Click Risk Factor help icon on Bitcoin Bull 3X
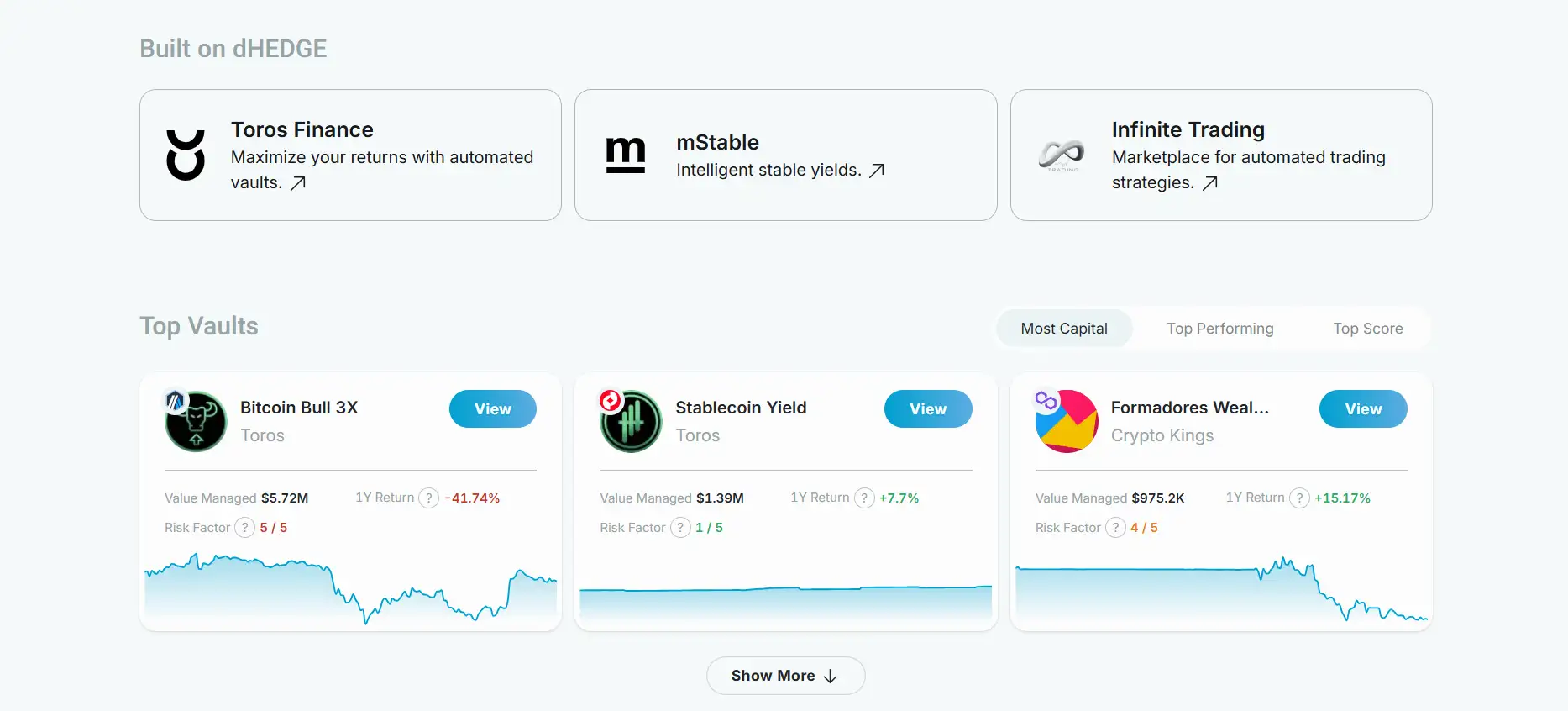This screenshot has width=1568, height=711. tap(244, 528)
